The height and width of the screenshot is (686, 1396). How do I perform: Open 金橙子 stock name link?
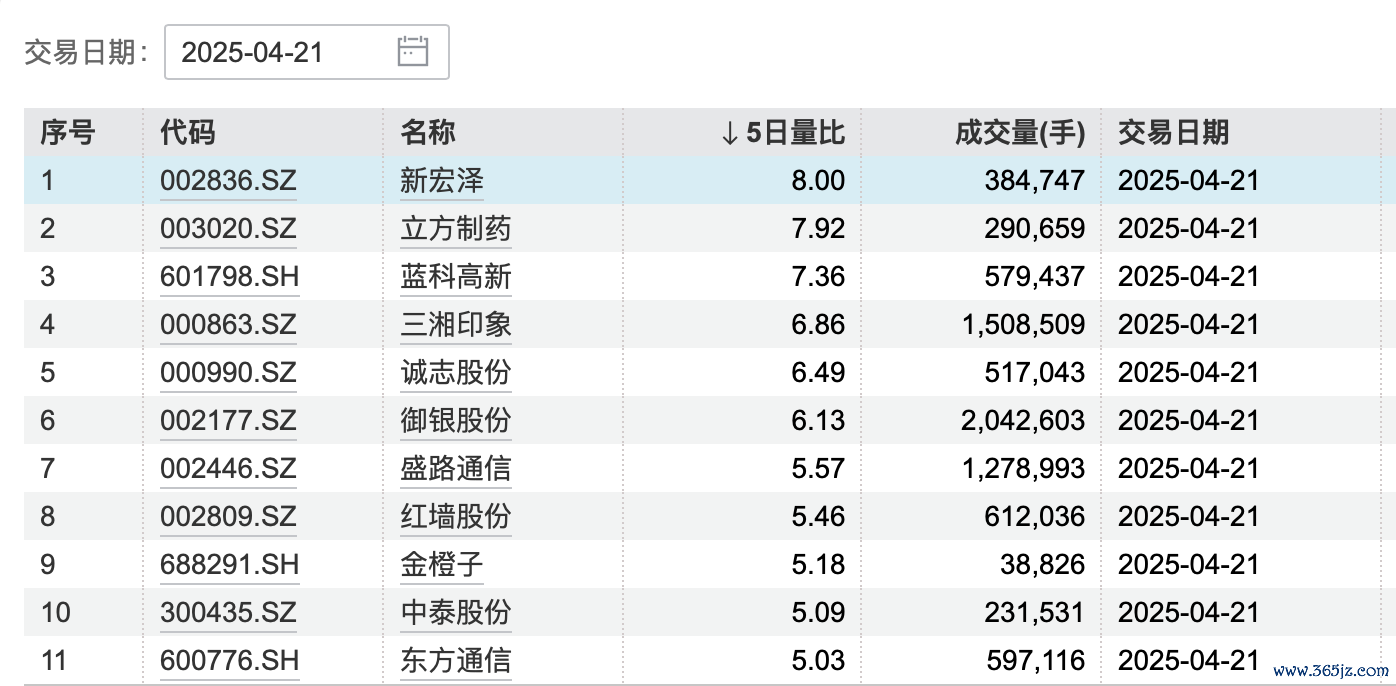point(442,565)
